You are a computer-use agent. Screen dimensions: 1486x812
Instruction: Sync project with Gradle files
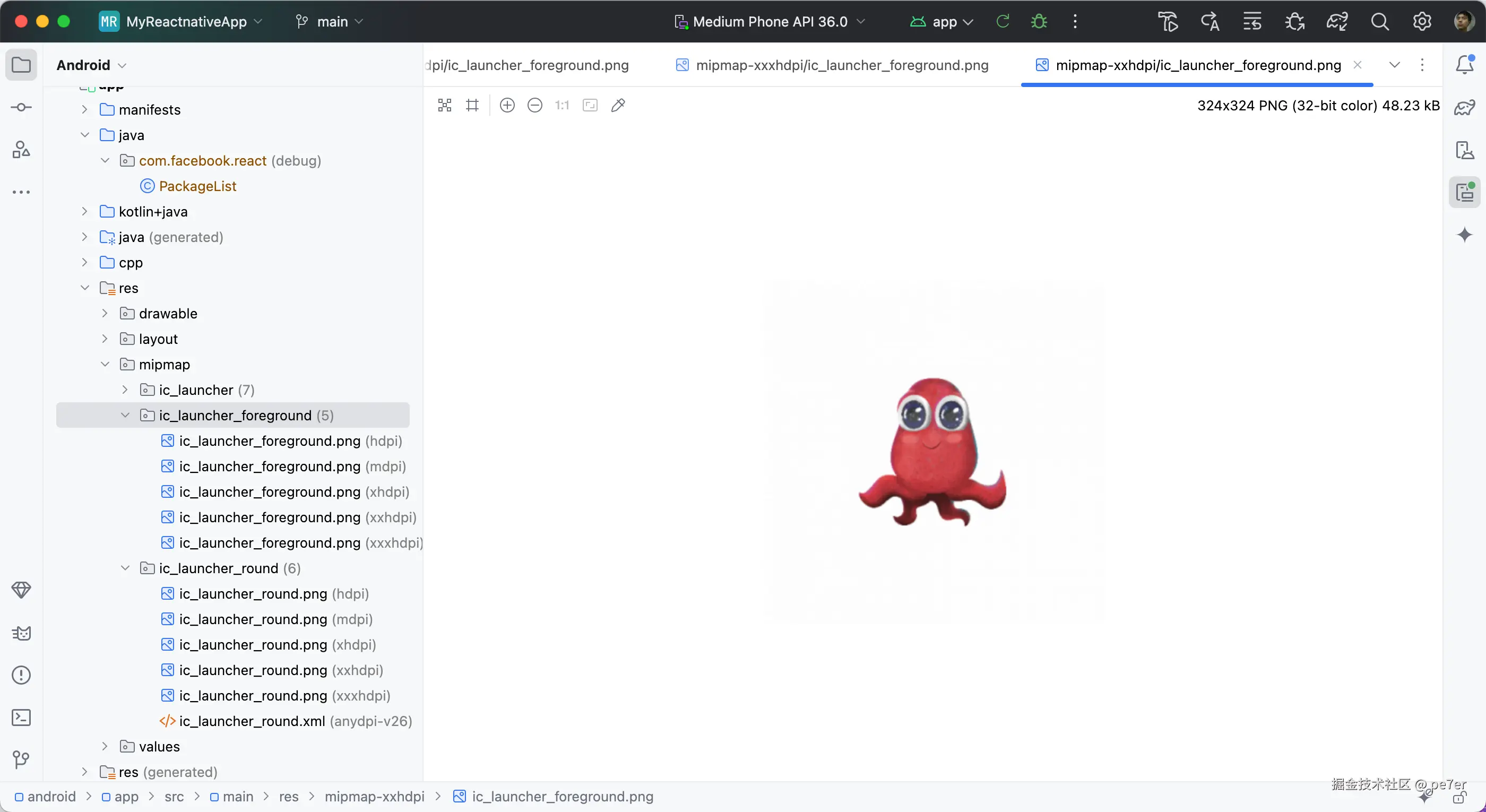tap(1336, 21)
